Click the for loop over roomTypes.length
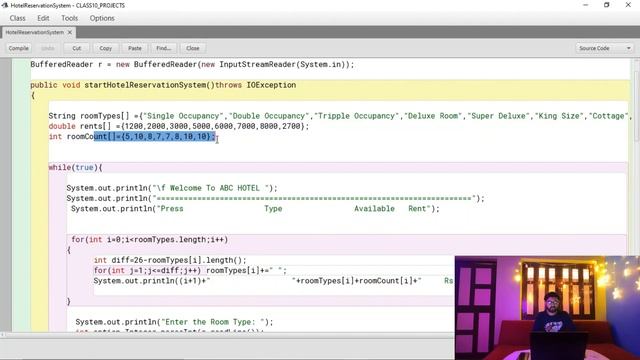 (x=149, y=240)
